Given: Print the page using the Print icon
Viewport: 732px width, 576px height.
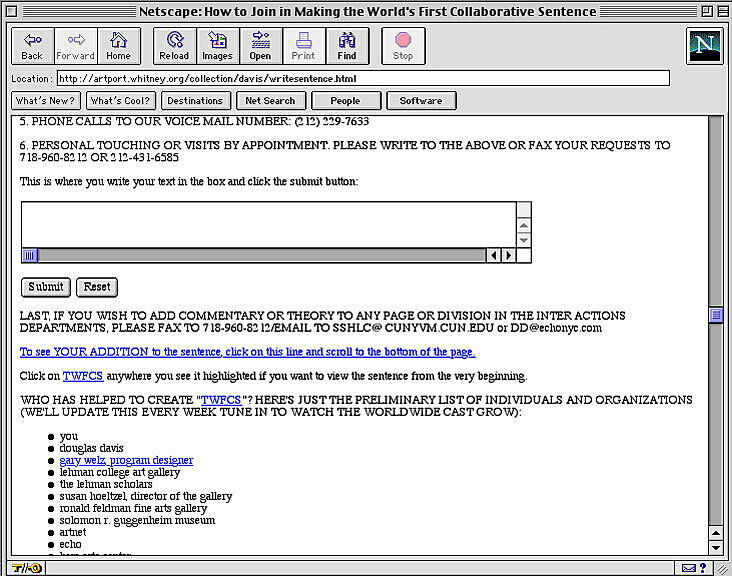Looking at the screenshot, I should (x=303, y=45).
